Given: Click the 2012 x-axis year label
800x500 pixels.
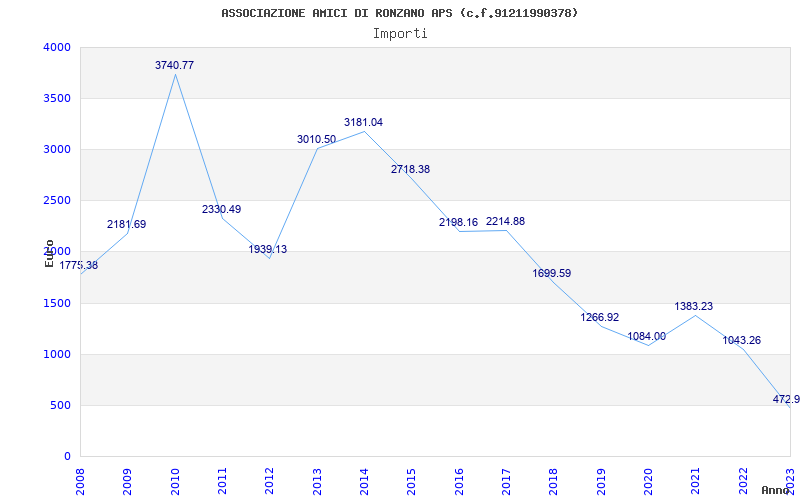Looking at the screenshot, I should tap(269, 480).
